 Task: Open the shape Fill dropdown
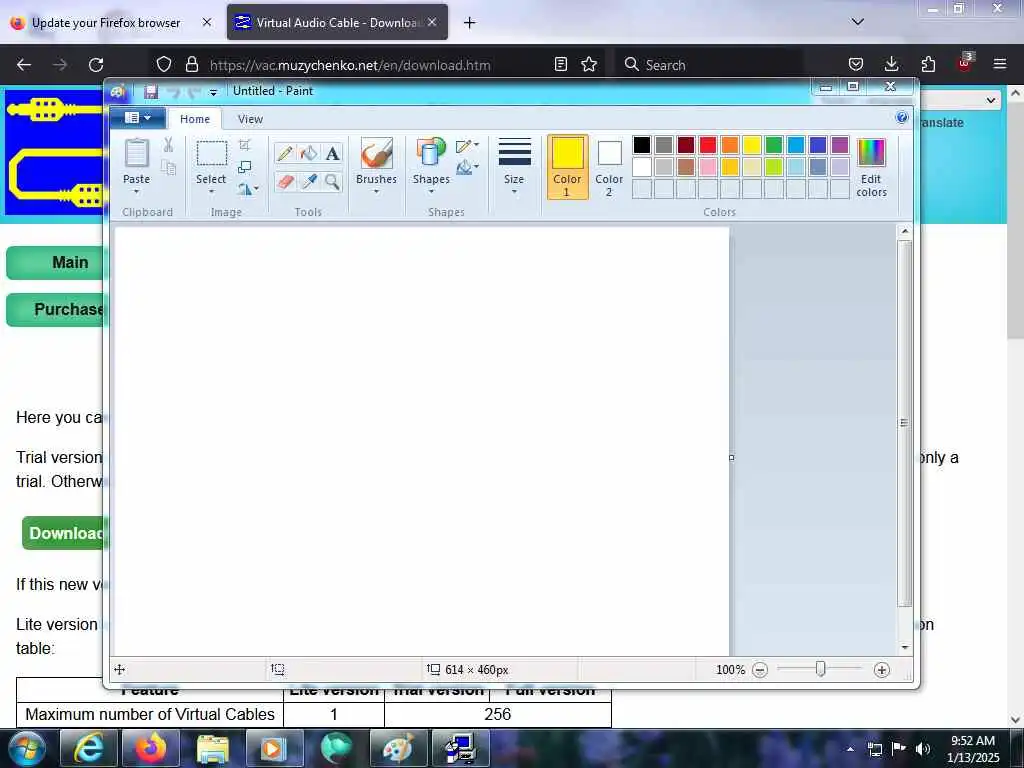coord(468,168)
